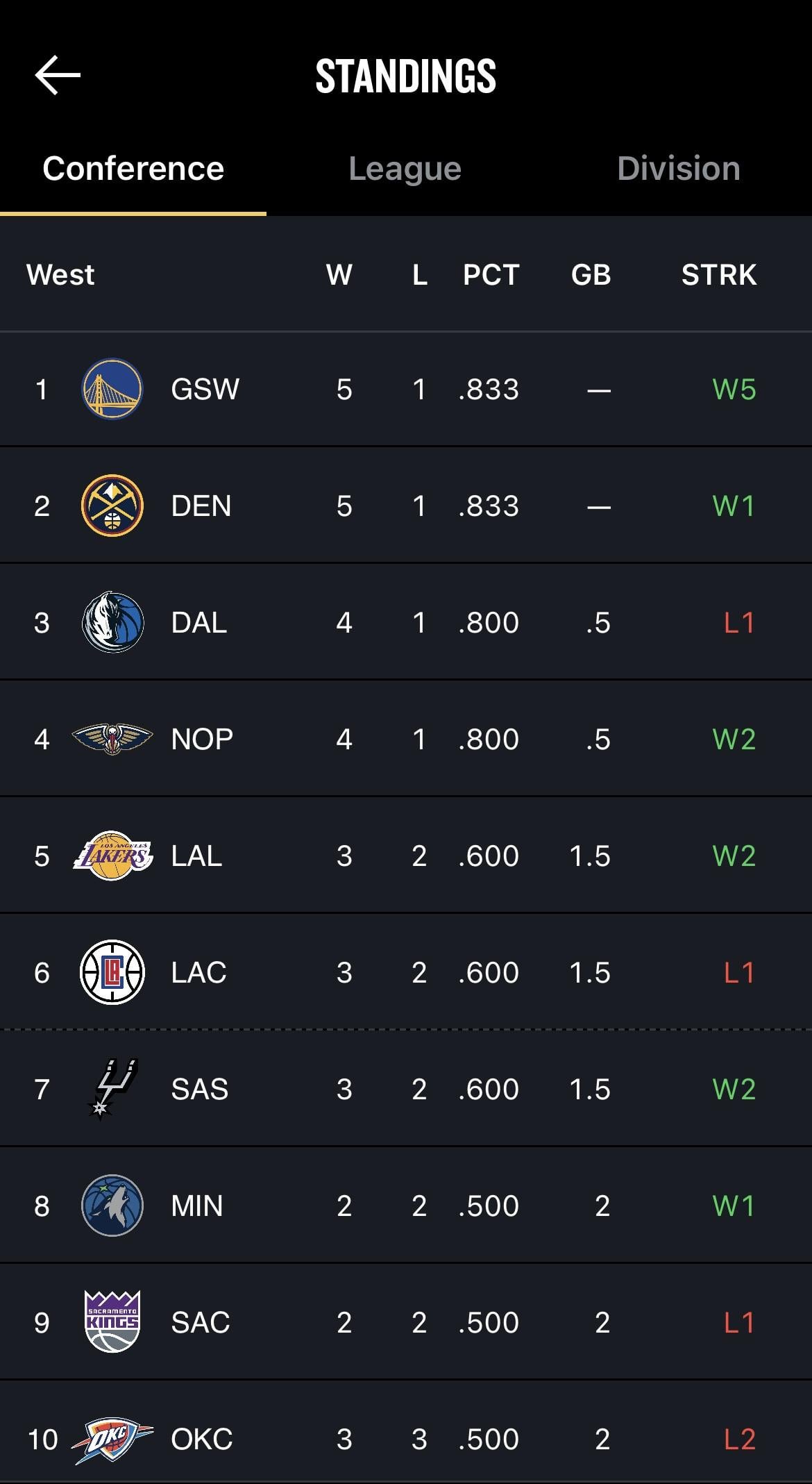Switch to the Division tab
Viewport: 812px width, 1484px height.
coord(678,169)
